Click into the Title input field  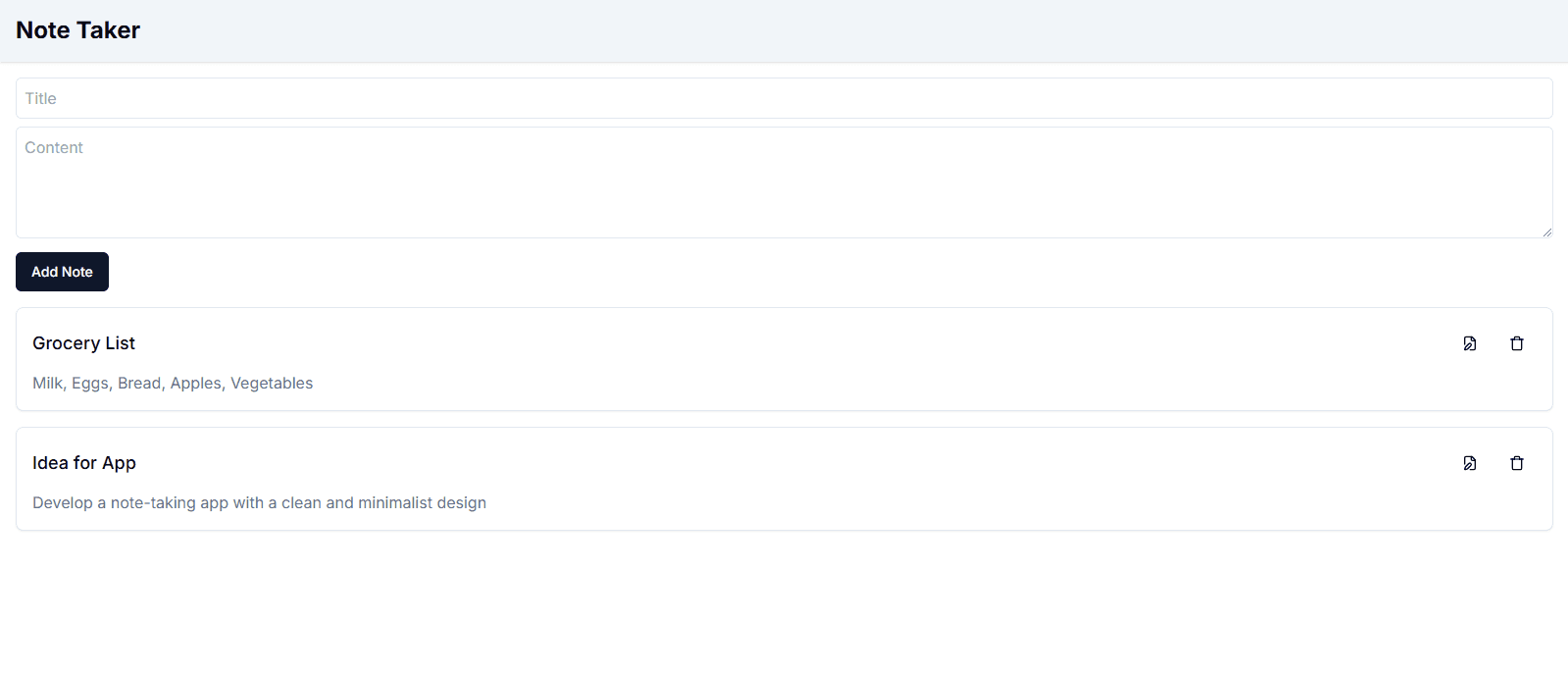[x=784, y=98]
